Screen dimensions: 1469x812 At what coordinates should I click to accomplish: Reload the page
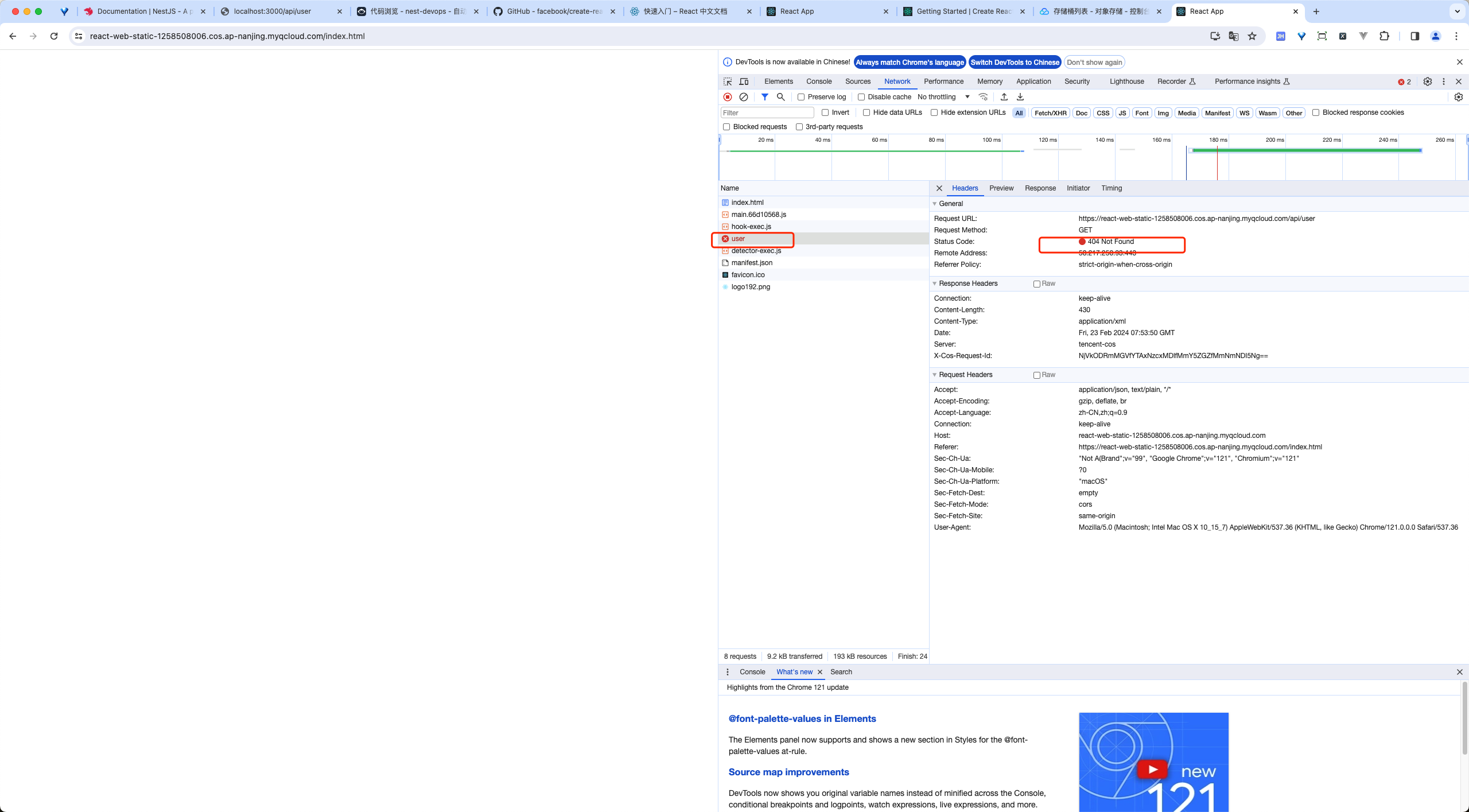click(x=54, y=36)
